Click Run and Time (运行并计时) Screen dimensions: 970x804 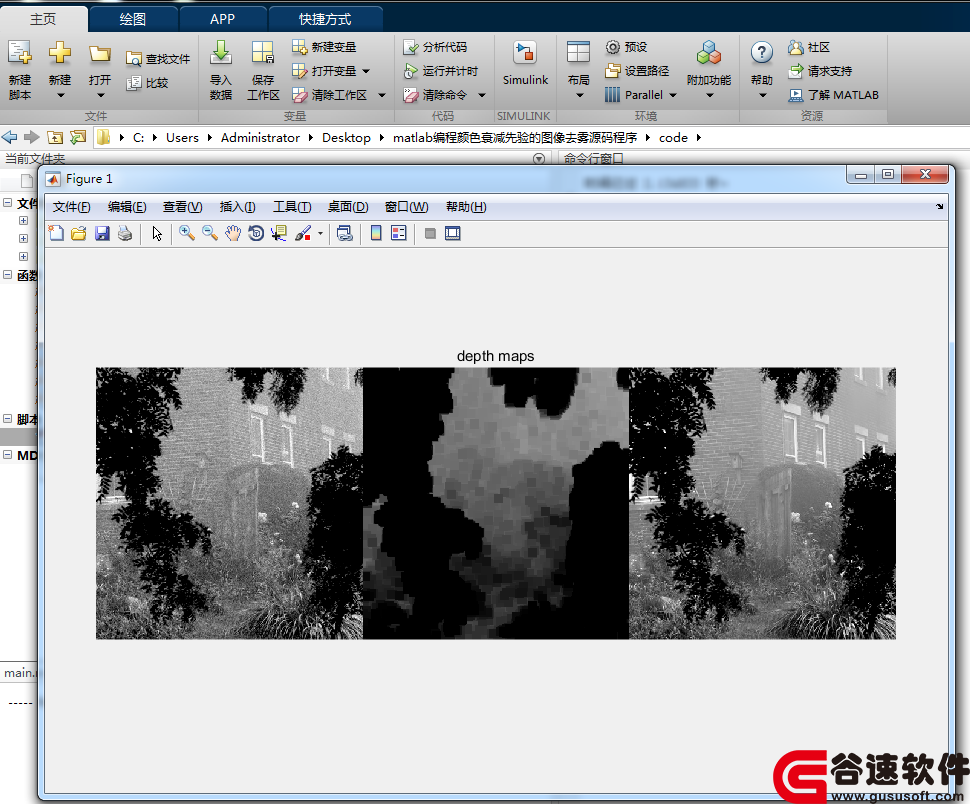441,71
